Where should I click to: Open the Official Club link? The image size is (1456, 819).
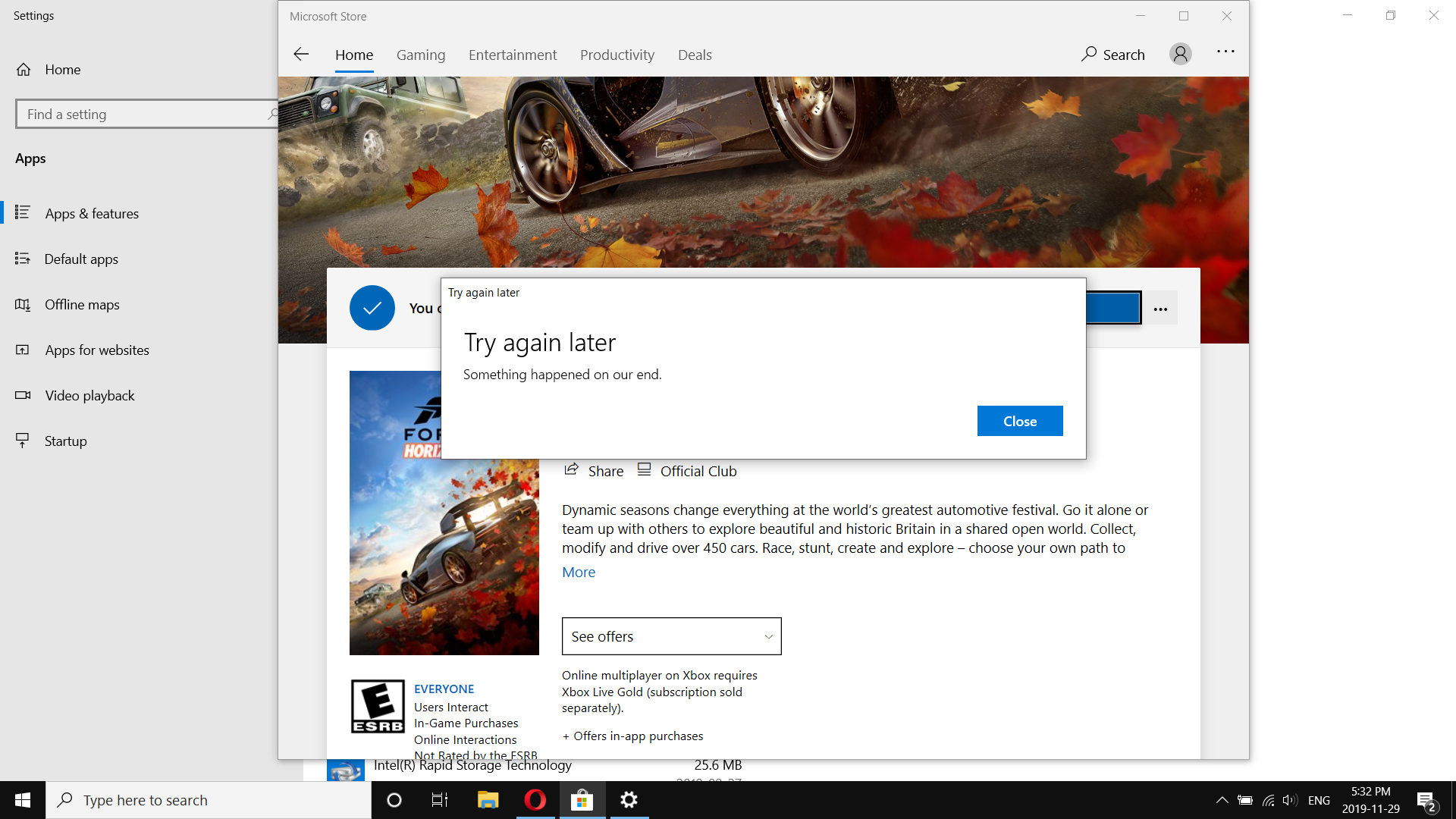[687, 471]
